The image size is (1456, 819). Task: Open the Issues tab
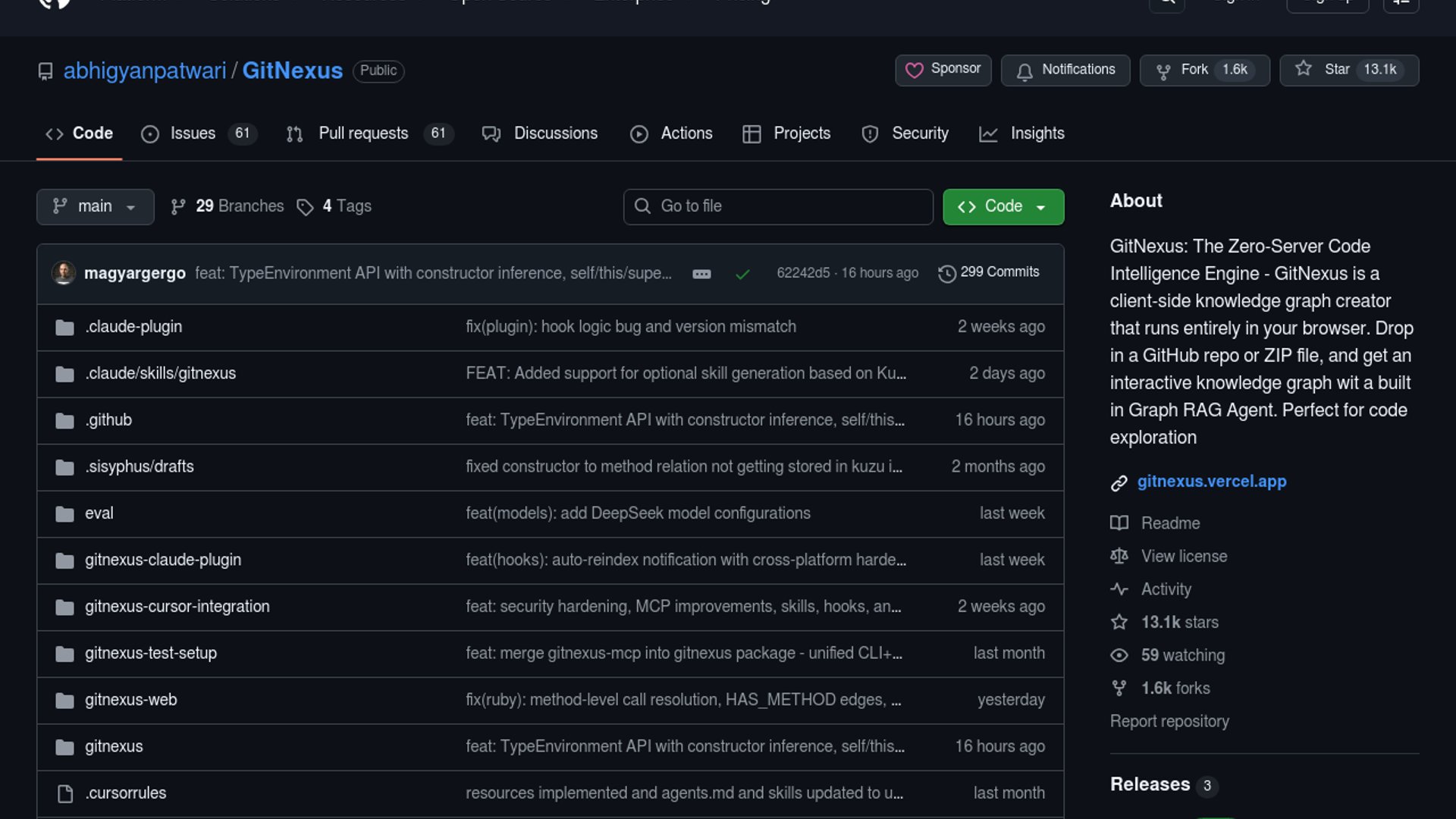point(192,133)
